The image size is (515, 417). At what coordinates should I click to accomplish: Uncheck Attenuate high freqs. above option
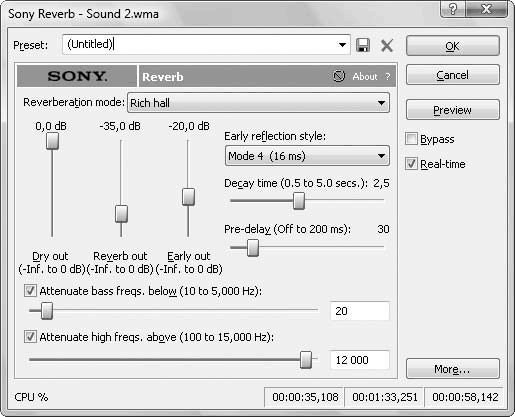click(30, 337)
